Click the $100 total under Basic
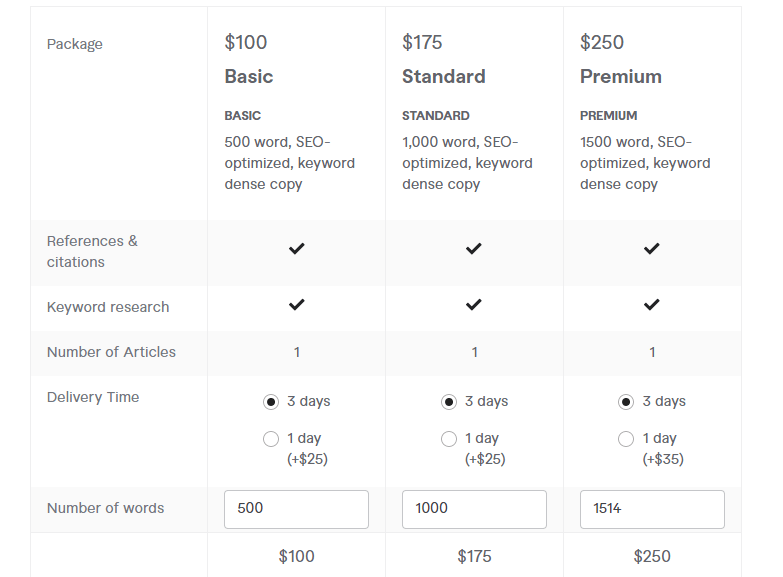Image resolution: width=783 pixels, height=577 pixels. click(x=296, y=557)
